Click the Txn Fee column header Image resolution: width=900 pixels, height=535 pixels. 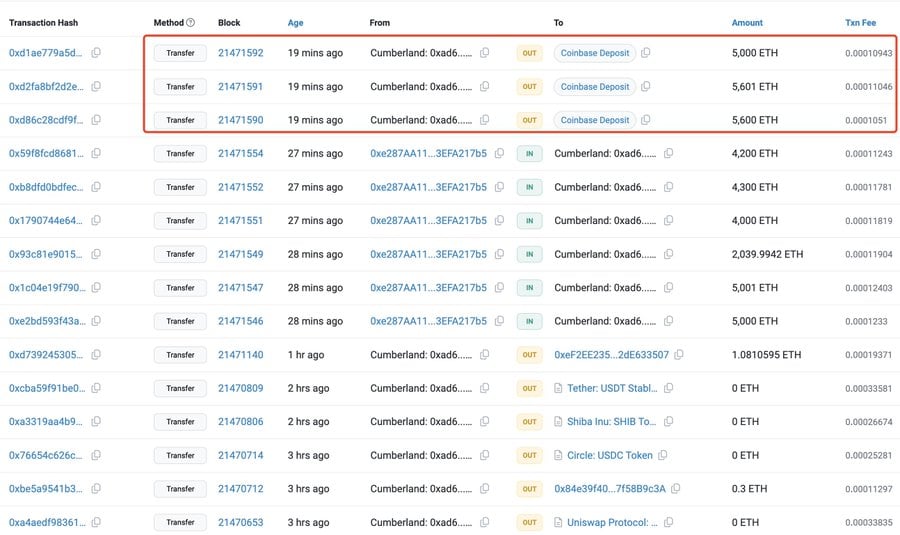pyautogui.click(x=860, y=22)
